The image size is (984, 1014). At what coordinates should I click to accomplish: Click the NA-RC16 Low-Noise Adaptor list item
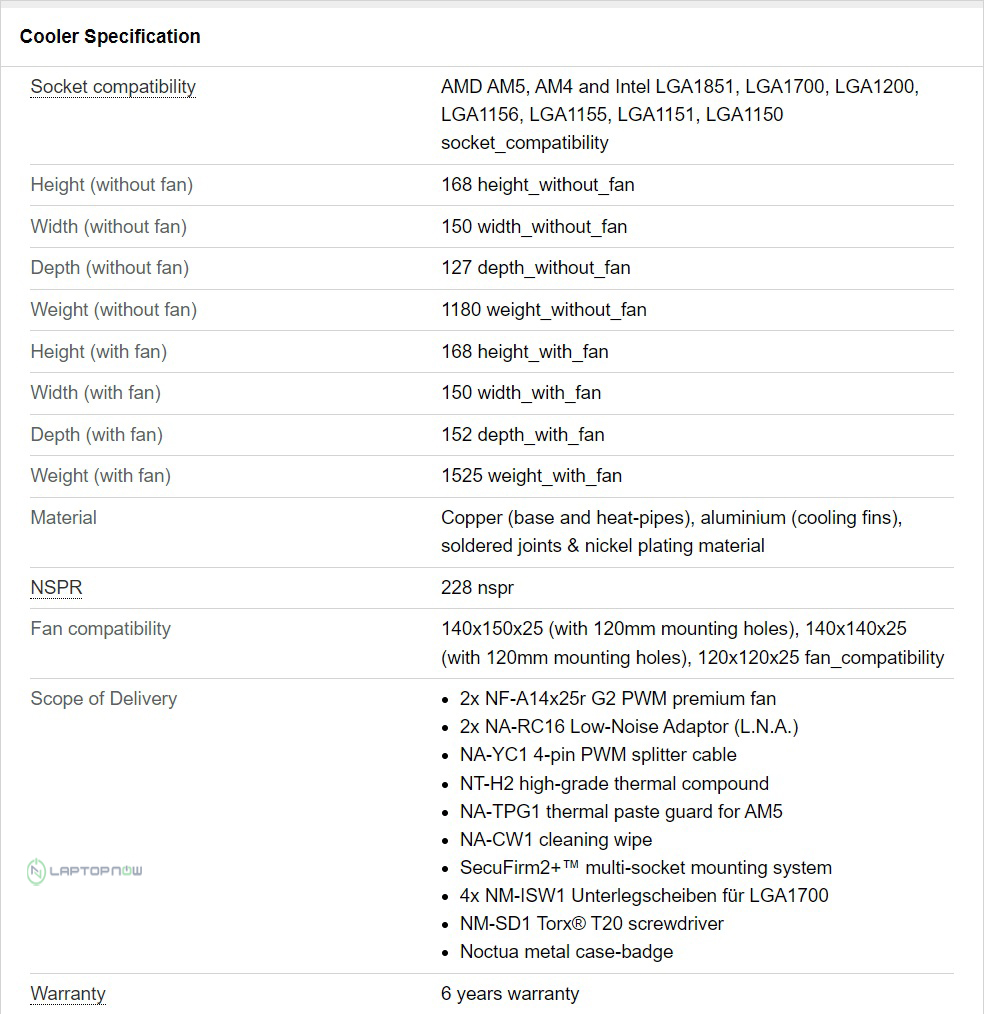(x=628, y=727)
